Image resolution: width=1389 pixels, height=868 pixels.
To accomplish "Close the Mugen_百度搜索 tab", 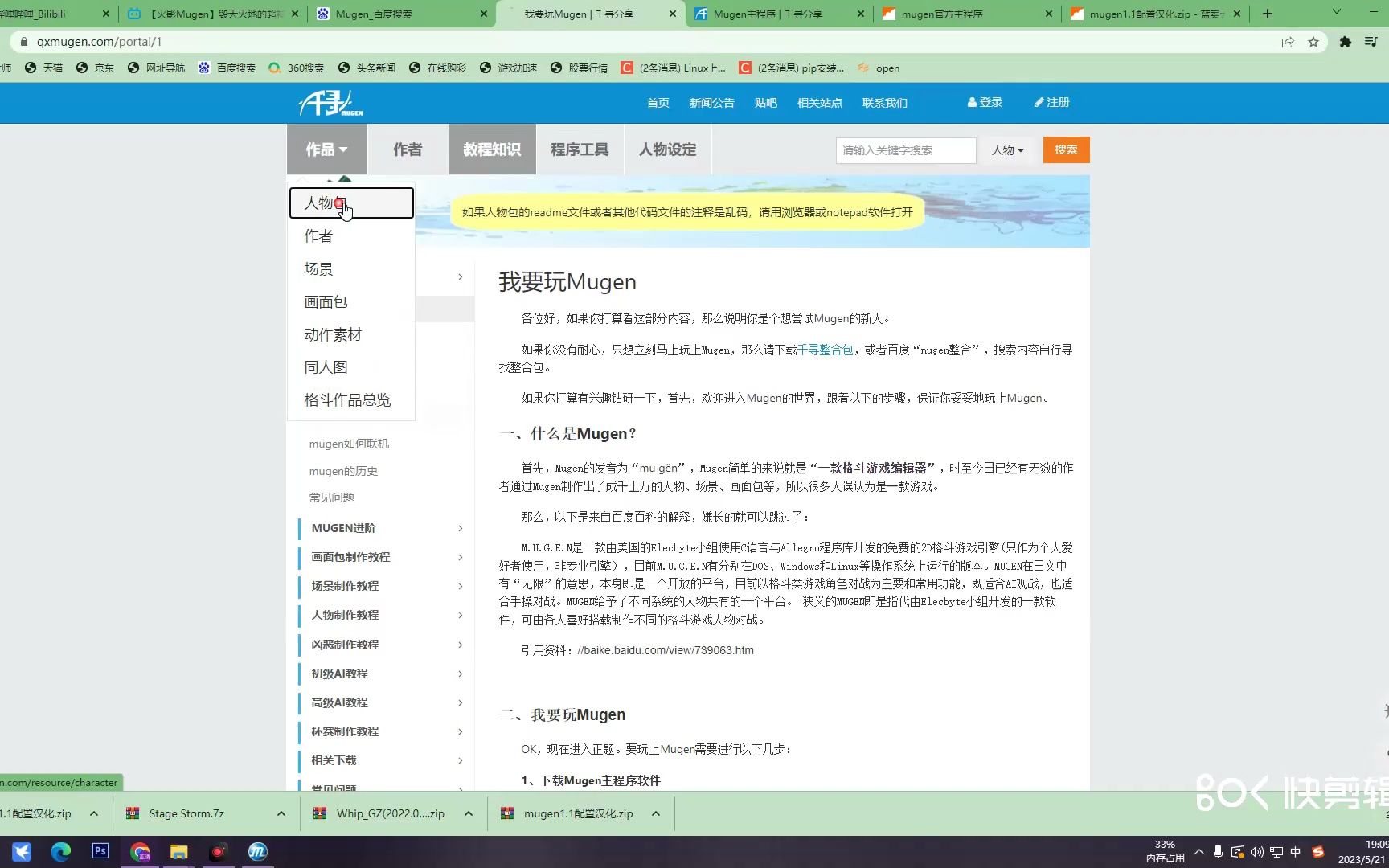I will coord(483,14).
